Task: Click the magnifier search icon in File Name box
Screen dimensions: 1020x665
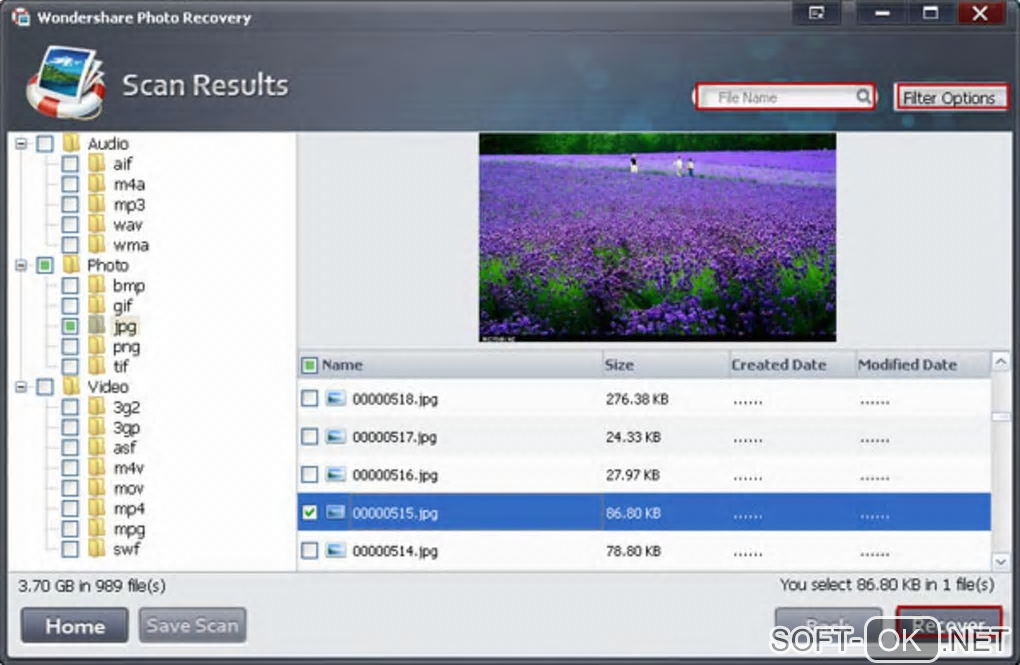Action: (x=863, y=97)
